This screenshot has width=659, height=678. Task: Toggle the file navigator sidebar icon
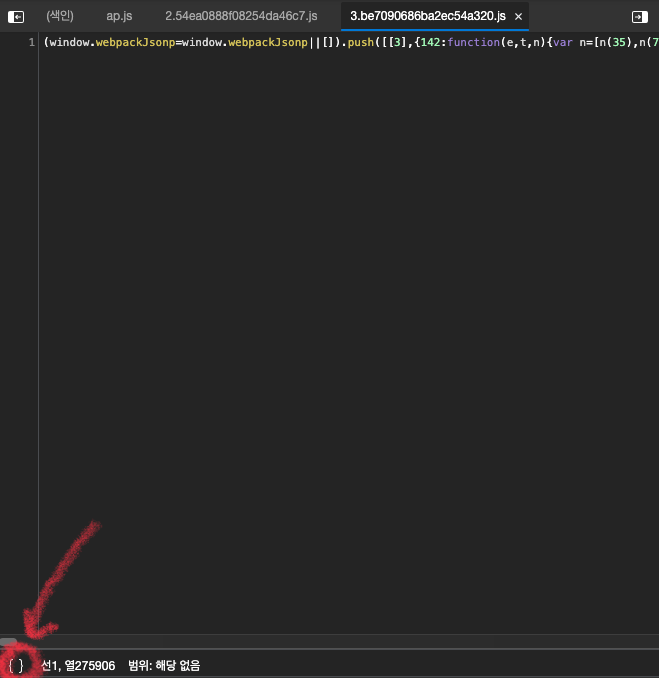pos(16,17)
